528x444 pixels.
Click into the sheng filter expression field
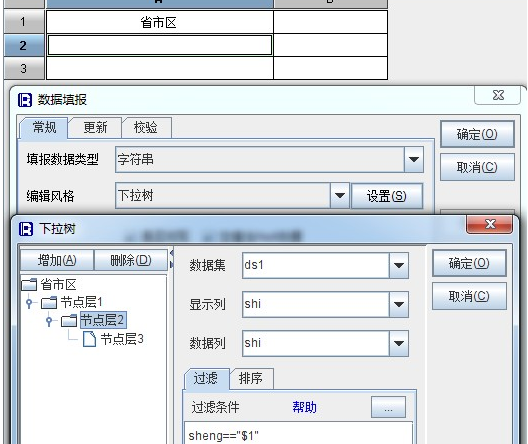pyautogui.click(x=298, y=434)
